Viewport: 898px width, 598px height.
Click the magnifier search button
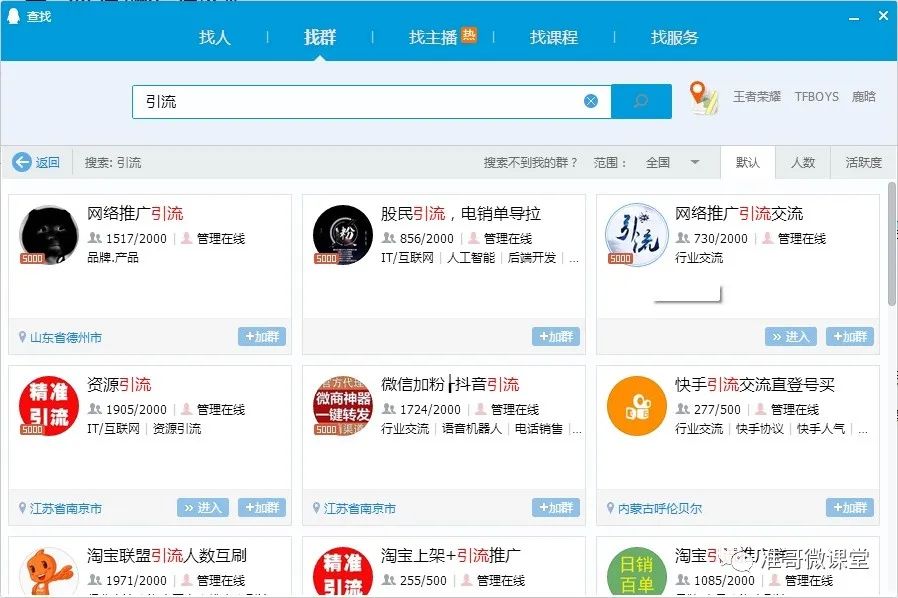pyautogui.click(x=641, y=101)
